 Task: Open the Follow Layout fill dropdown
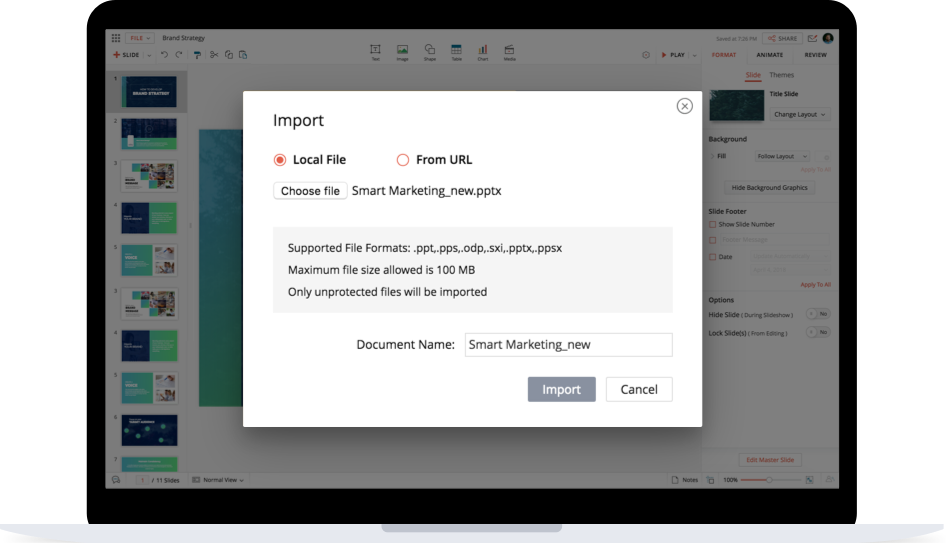782,156
